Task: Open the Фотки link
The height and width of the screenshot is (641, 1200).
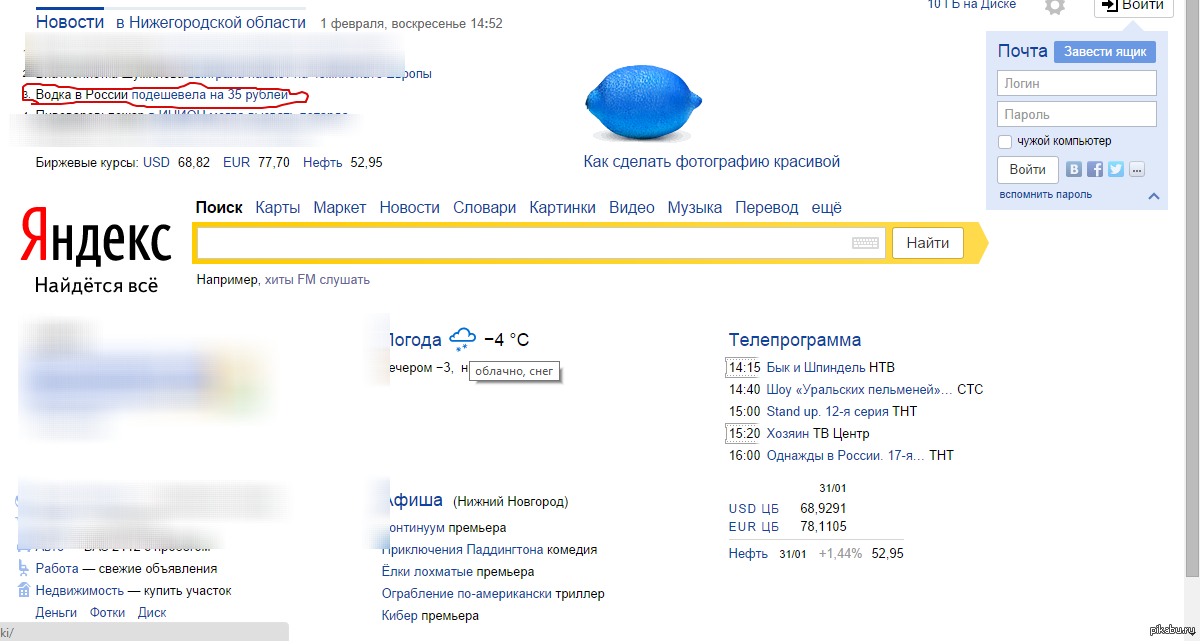Action: (x=107, y=613)
